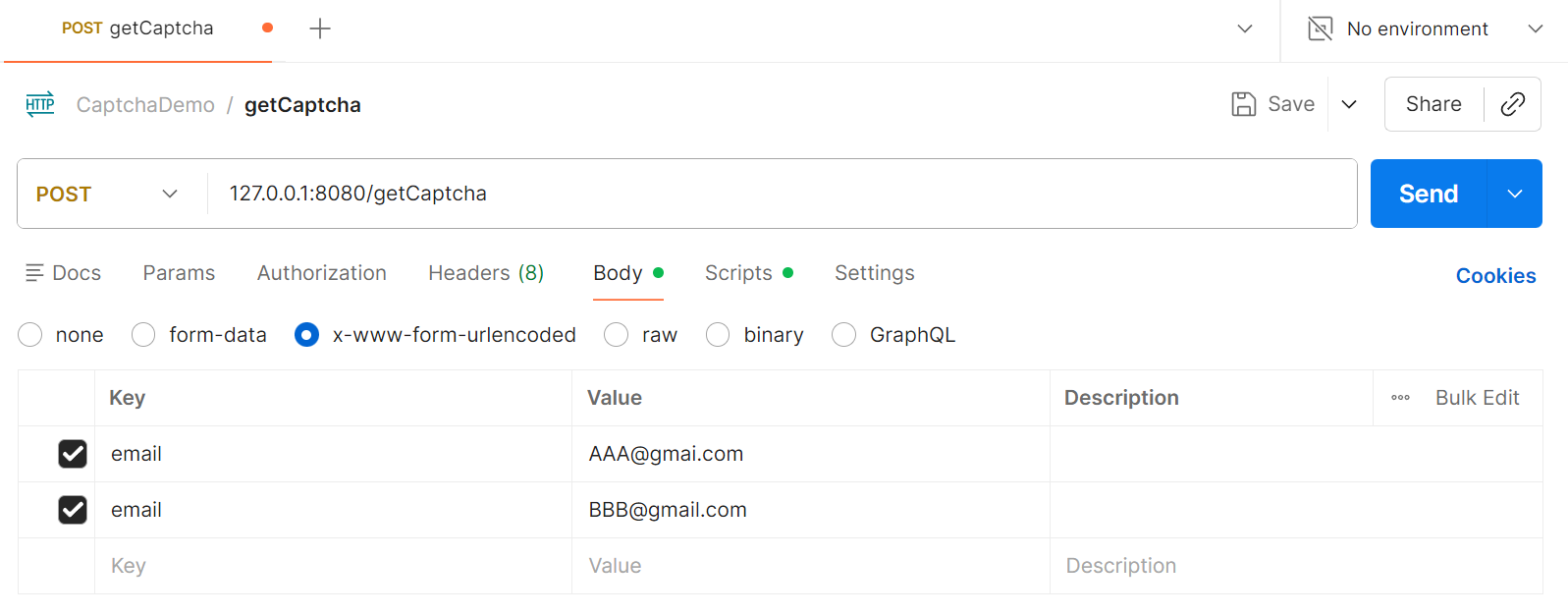This screenshot has width=1568, height=615.
Task: Open the Scripts tab
Action: (x=738, y=273)
